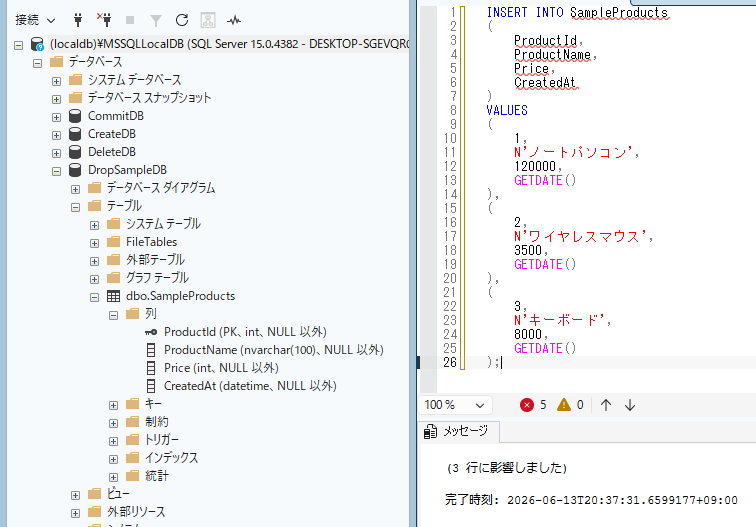Select the Price int column
The image size is (756, 527).
(221, 368)
